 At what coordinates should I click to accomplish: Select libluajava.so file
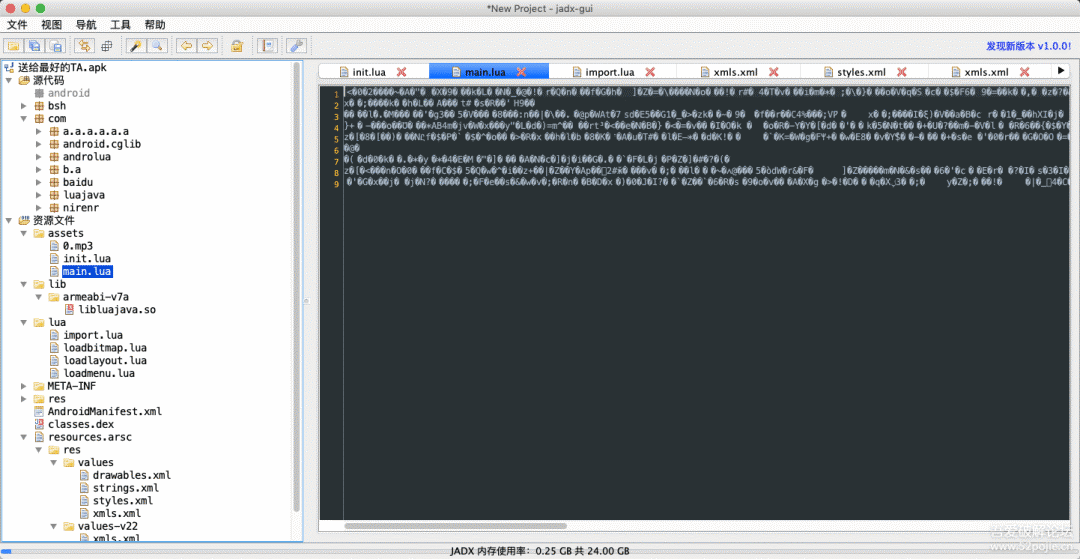point(117,310)
